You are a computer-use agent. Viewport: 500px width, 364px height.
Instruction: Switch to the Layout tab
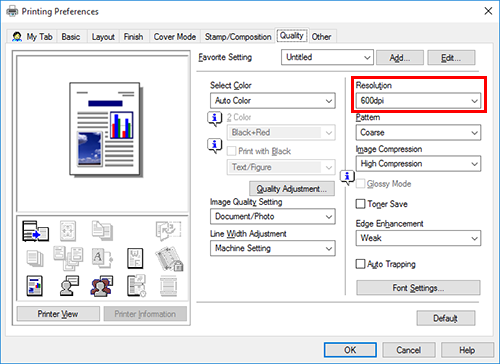103,37
